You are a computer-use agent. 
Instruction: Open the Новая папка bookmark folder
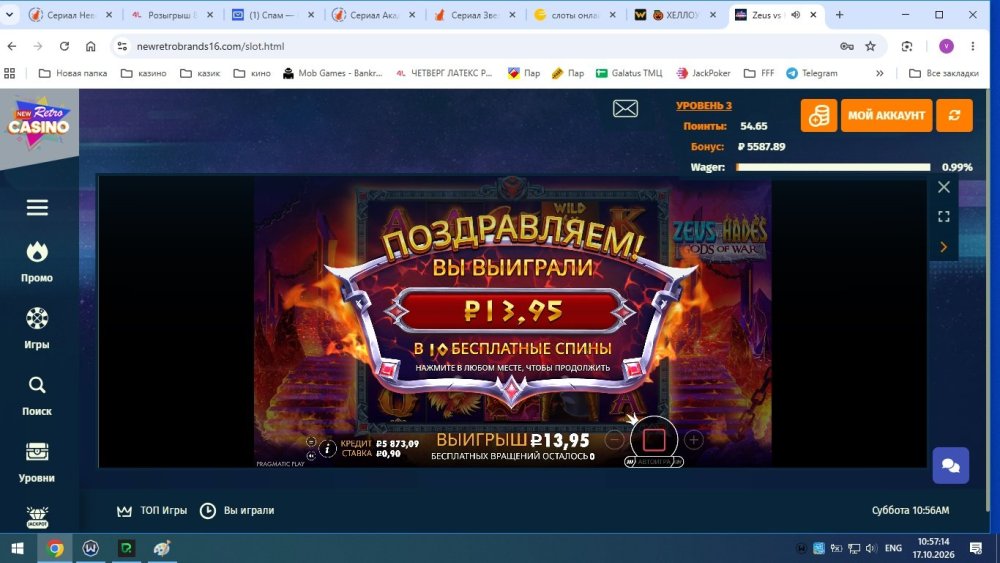coord(73,73)
